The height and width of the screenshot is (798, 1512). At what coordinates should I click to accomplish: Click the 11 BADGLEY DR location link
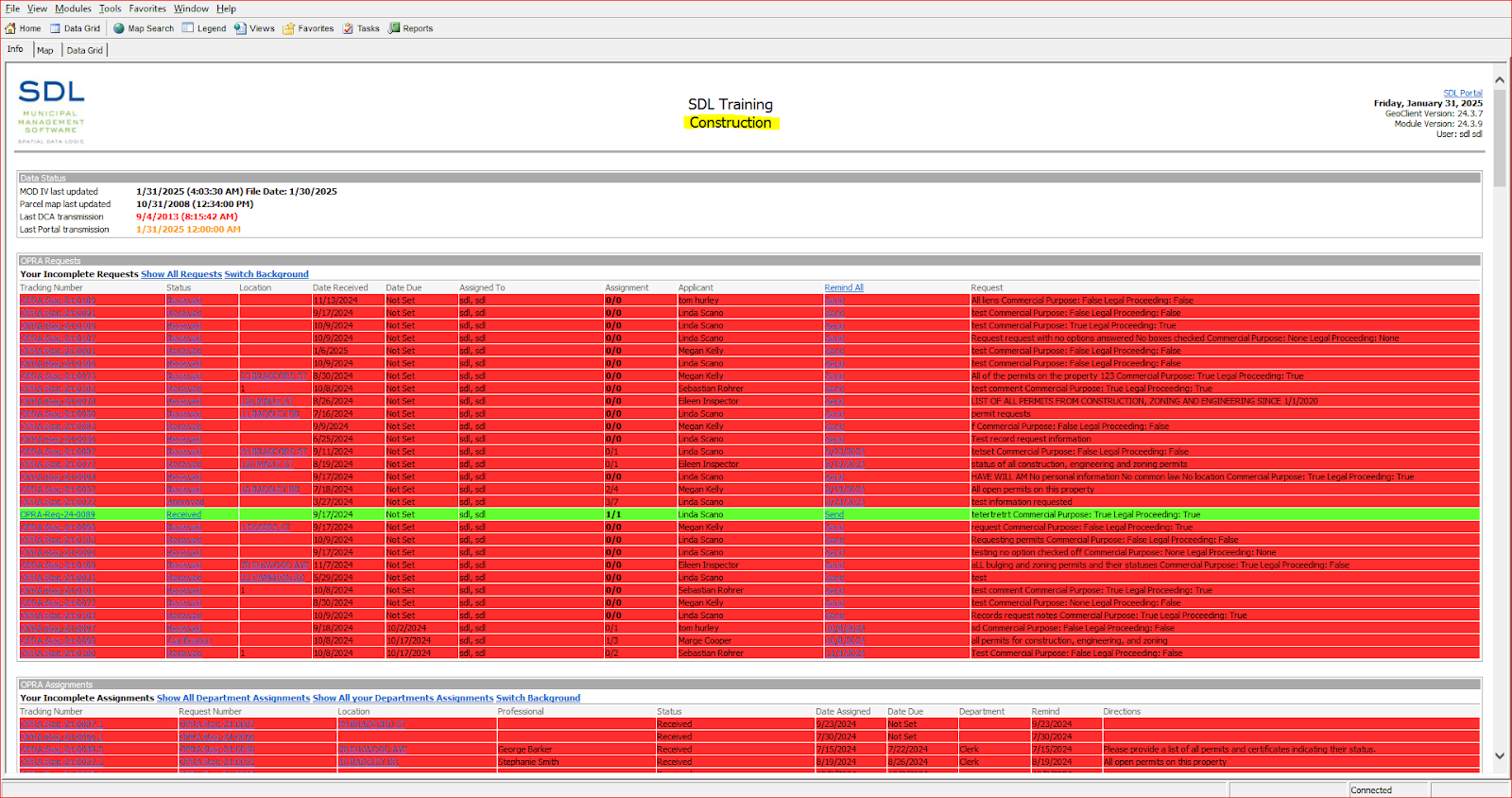(x=270, y=413)
